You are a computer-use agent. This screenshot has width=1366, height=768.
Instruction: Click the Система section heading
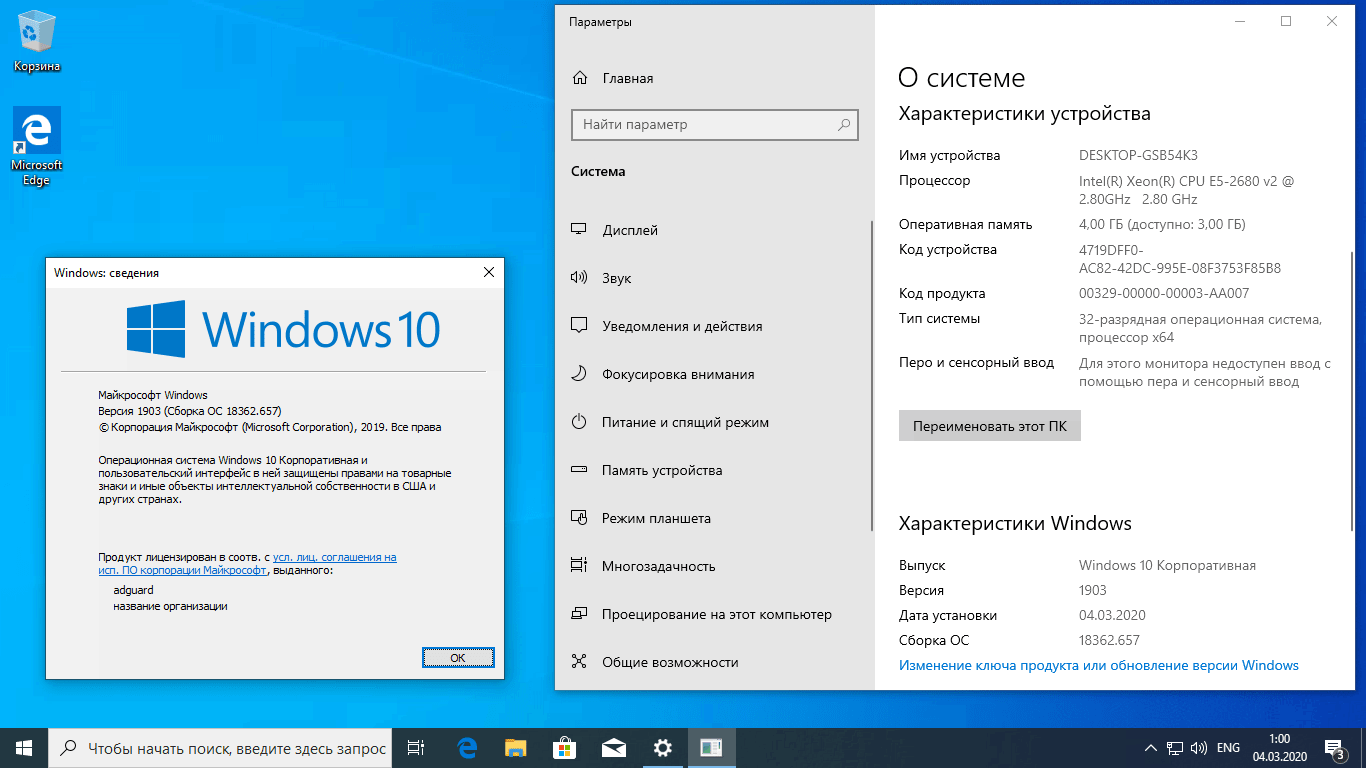coord(598,171)
